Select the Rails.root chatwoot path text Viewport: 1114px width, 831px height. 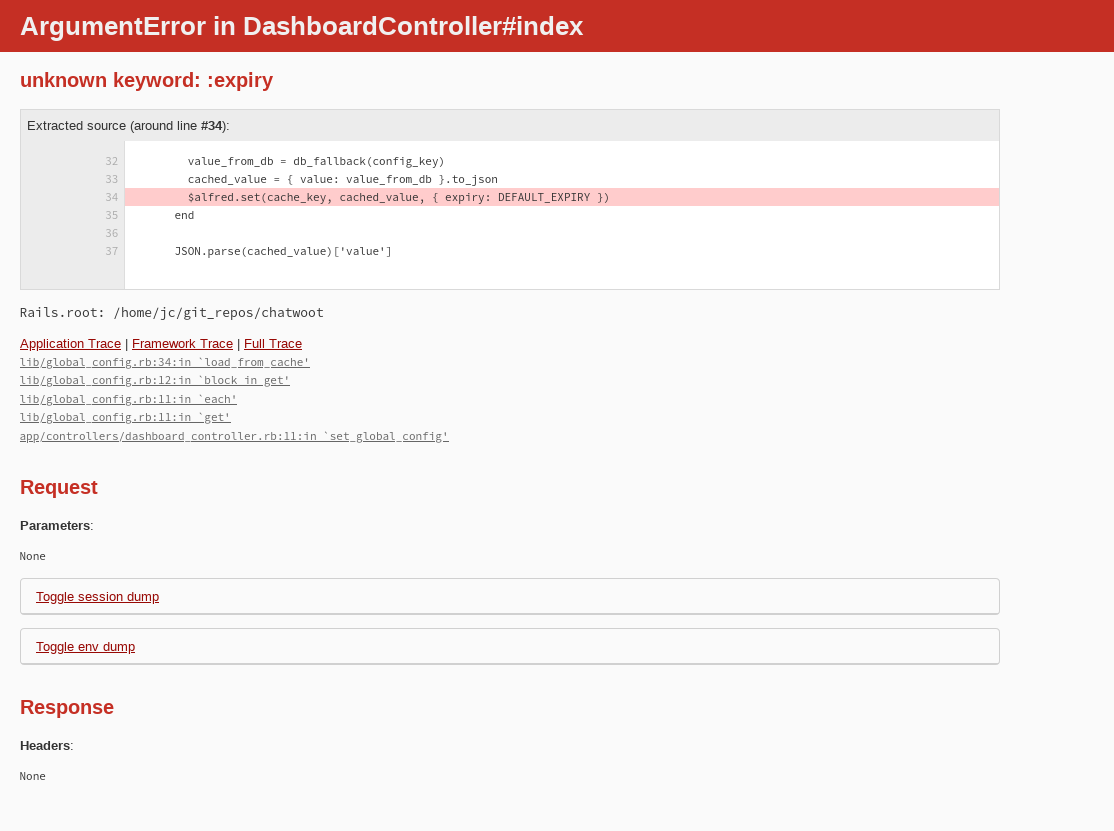[171, 312]
